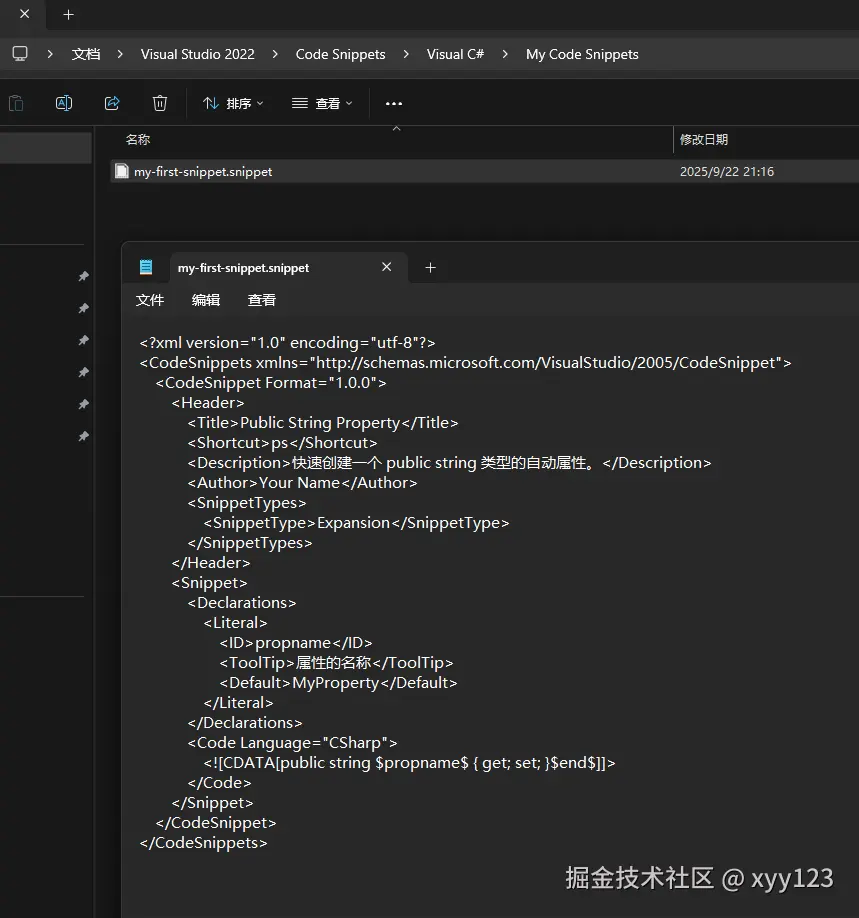The image size is (859, 918).
Task: Sort by the 修改日期 column header
Action: [703, 139]
